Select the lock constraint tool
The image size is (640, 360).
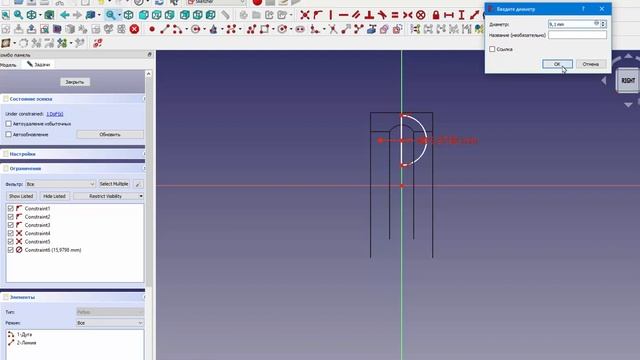point(436,15)
